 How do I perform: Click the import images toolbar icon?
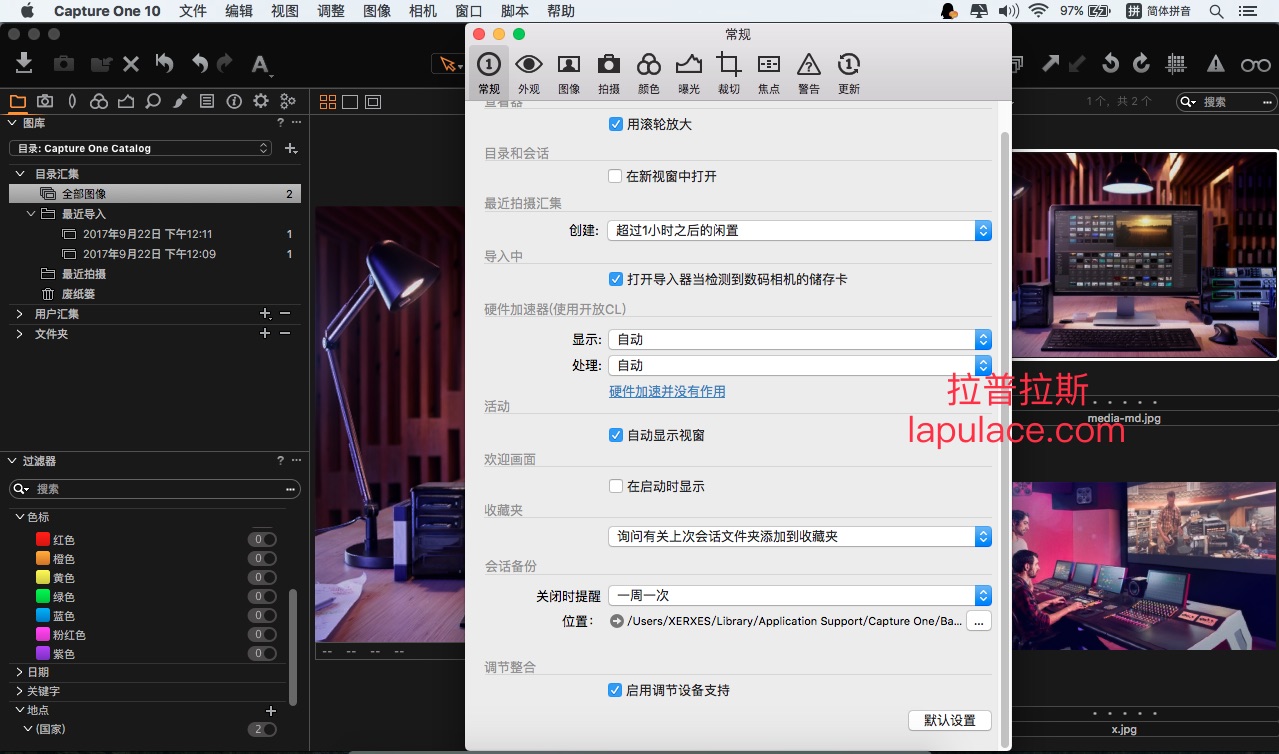click(24, 63)
